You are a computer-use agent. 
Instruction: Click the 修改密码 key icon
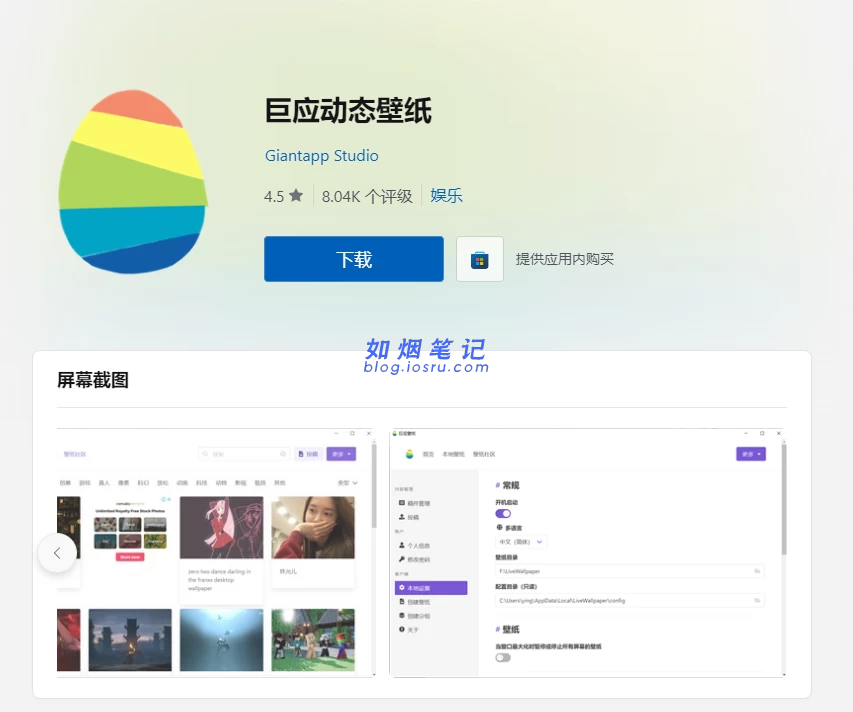(x=402, y=559)
